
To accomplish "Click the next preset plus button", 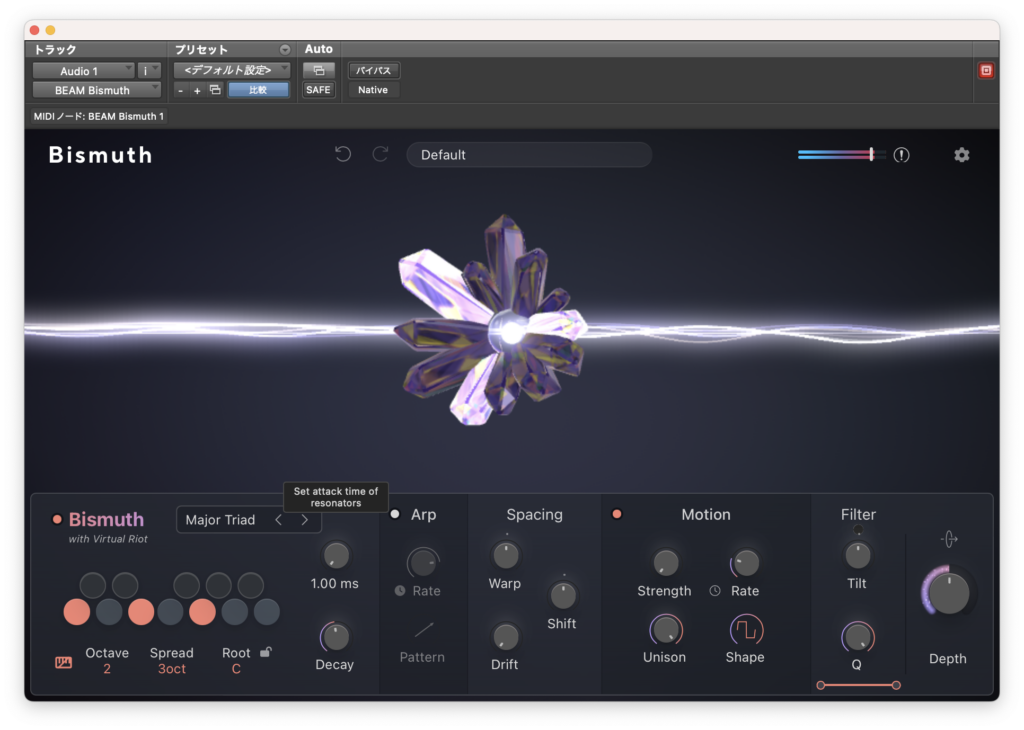I will [x=197, y=91].
